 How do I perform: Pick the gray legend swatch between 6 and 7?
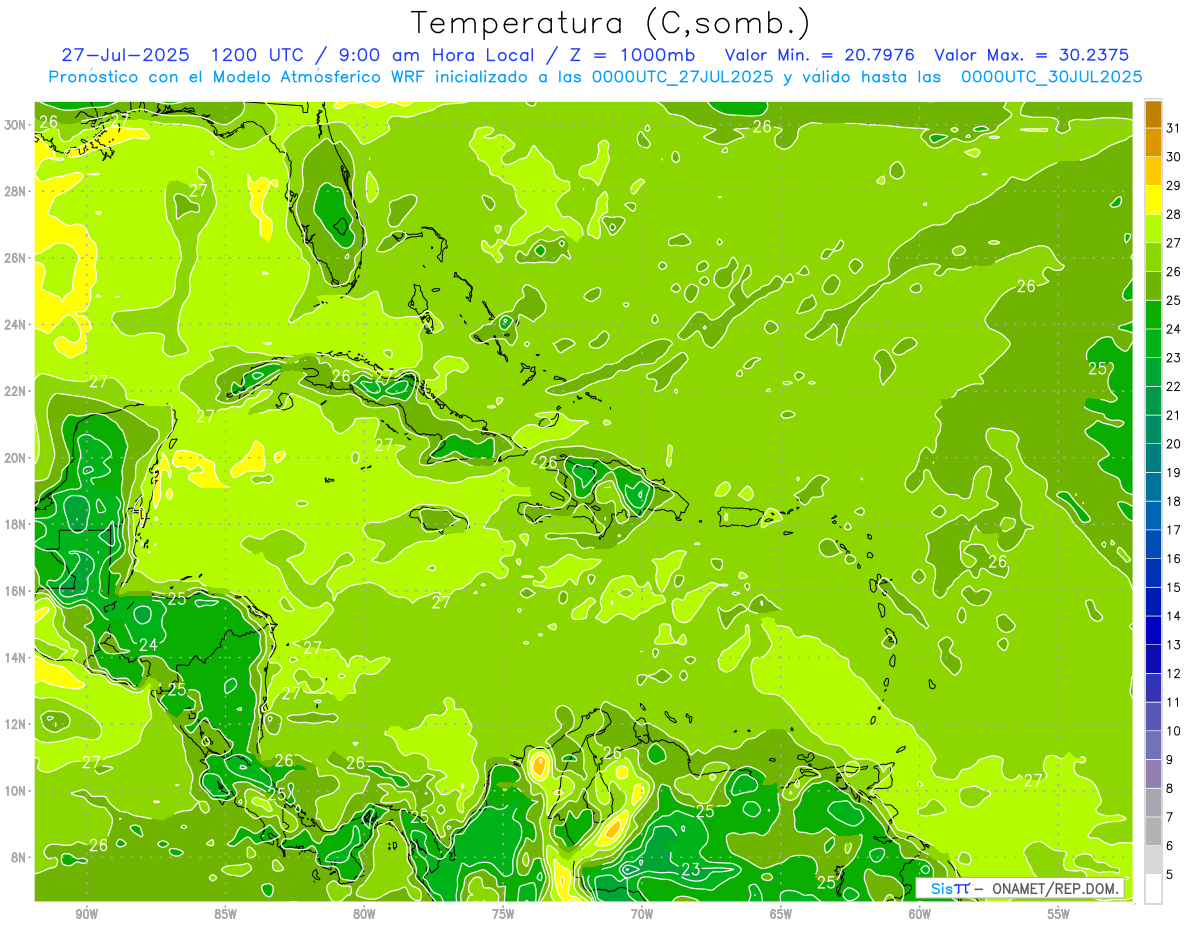point(1153,831)
